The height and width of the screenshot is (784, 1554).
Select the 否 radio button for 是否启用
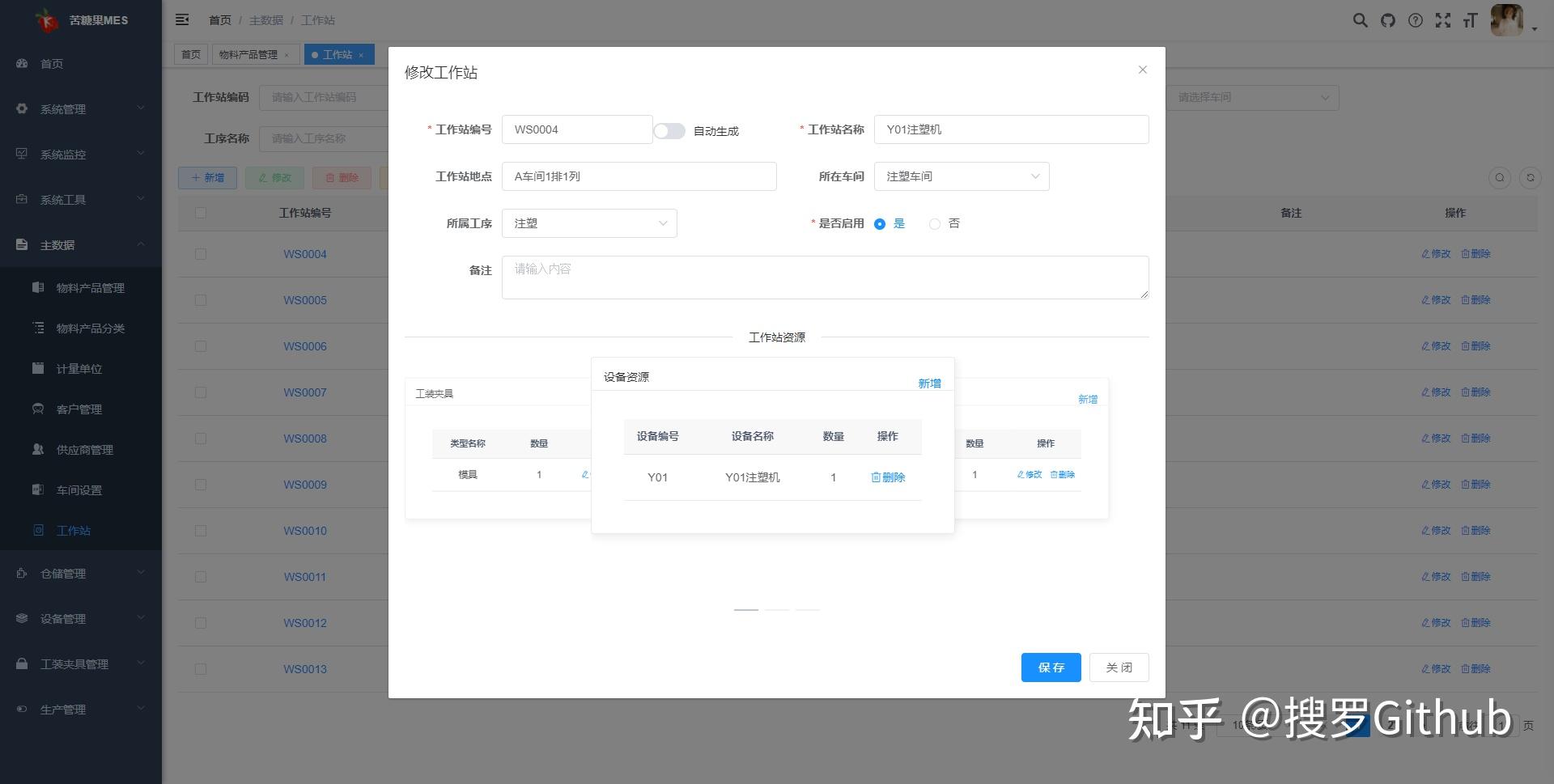pyautogui.click(x=934, y=223)
